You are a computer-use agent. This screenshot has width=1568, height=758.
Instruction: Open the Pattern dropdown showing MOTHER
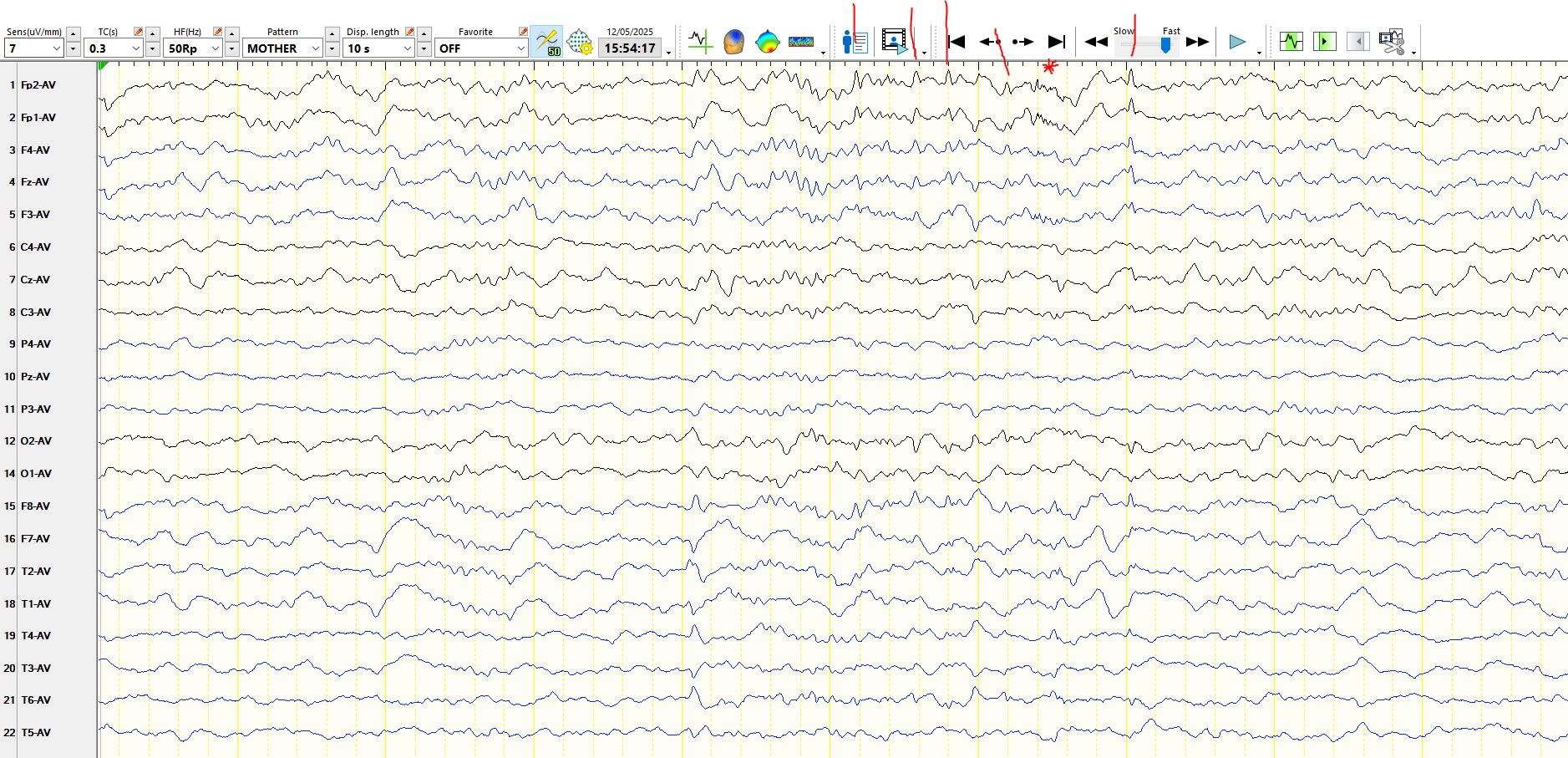click(282, 48)
